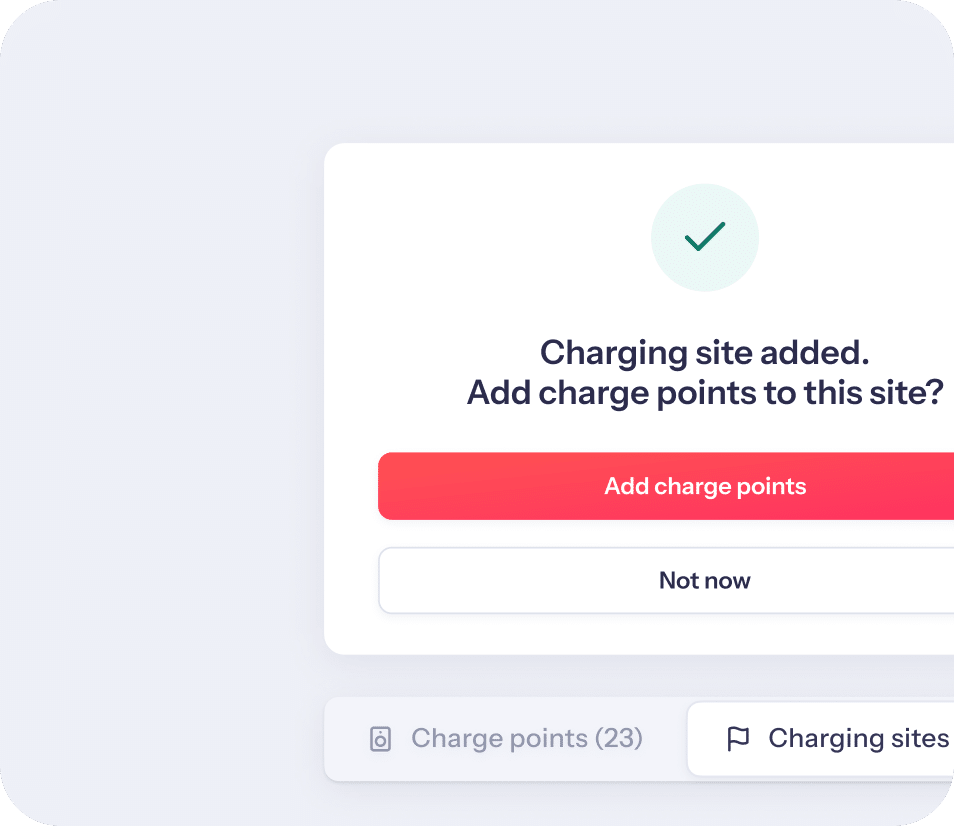This screenshot has width=954, height=826.
Task: Switch to the Charge points (23) tab
Action: tap(506, 738)
